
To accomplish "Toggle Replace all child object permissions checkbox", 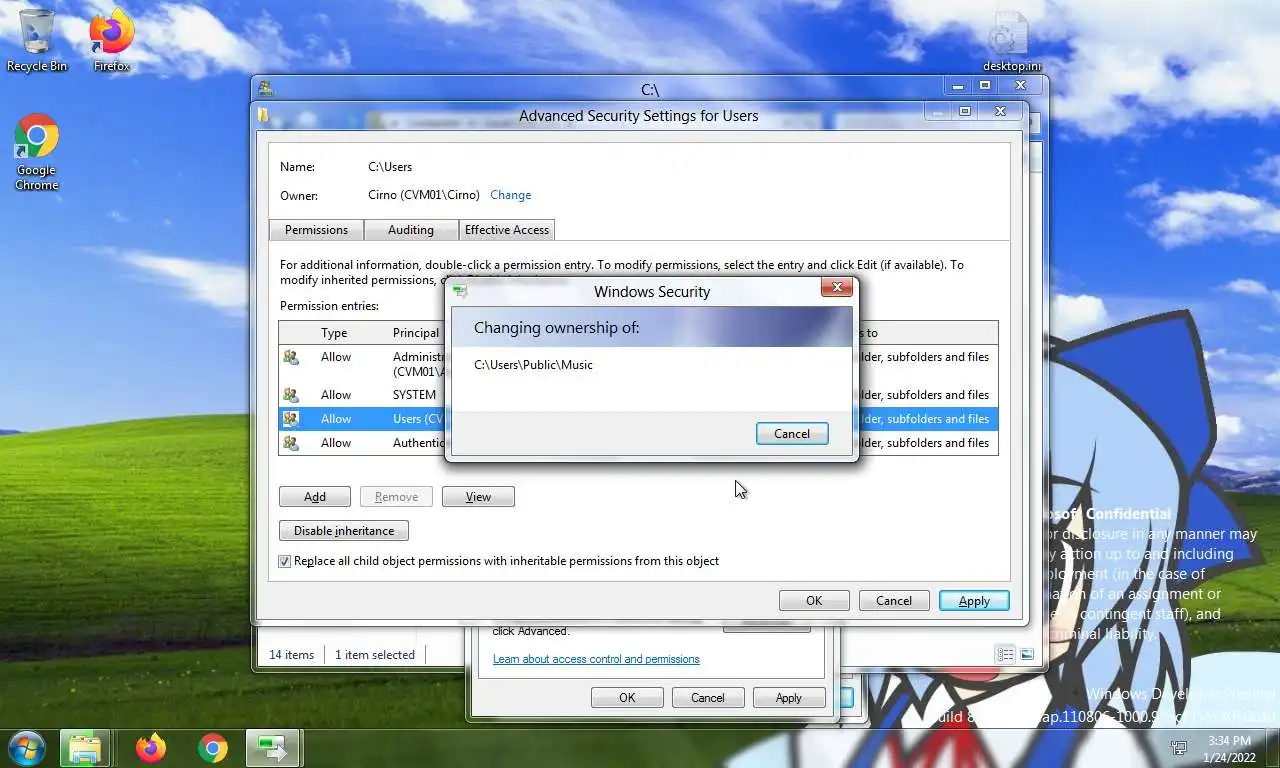I will 285,561.
